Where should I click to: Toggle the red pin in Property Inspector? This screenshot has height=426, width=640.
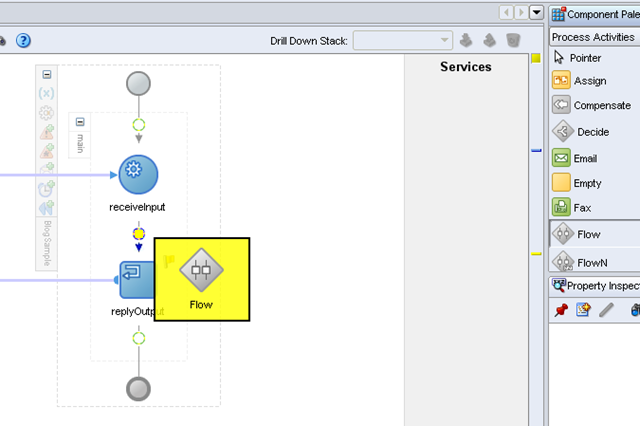pos(561,310)
